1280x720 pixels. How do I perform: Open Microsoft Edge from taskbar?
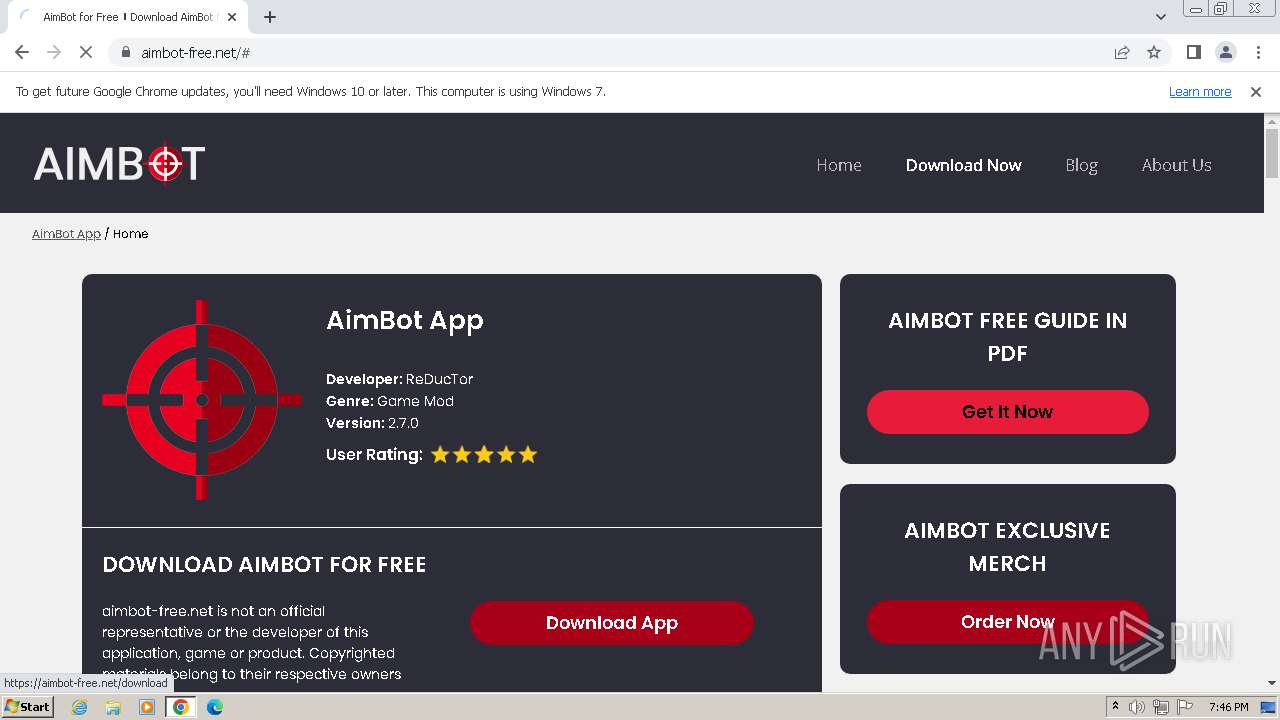tap(215, 707)
